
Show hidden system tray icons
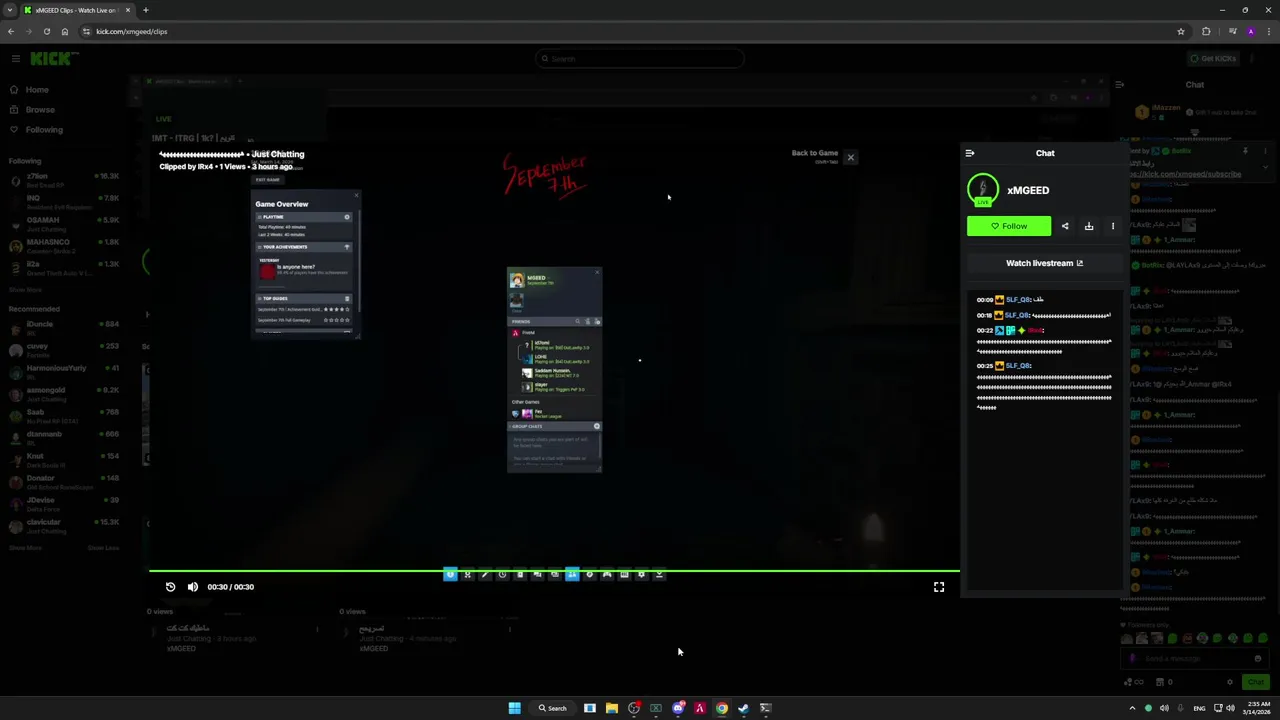coord(1132,708)
